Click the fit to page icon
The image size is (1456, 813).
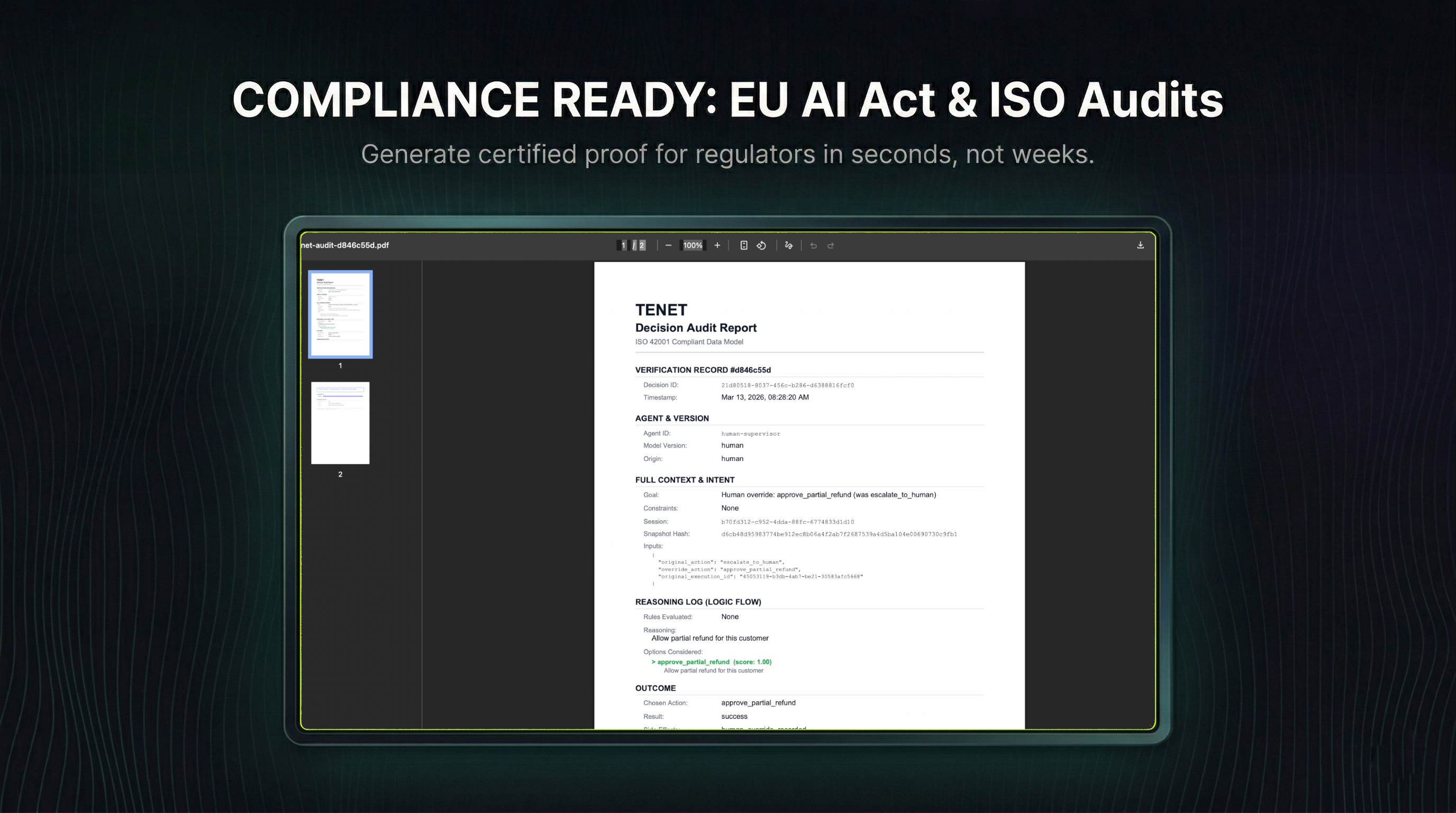(x=744, y=246)
